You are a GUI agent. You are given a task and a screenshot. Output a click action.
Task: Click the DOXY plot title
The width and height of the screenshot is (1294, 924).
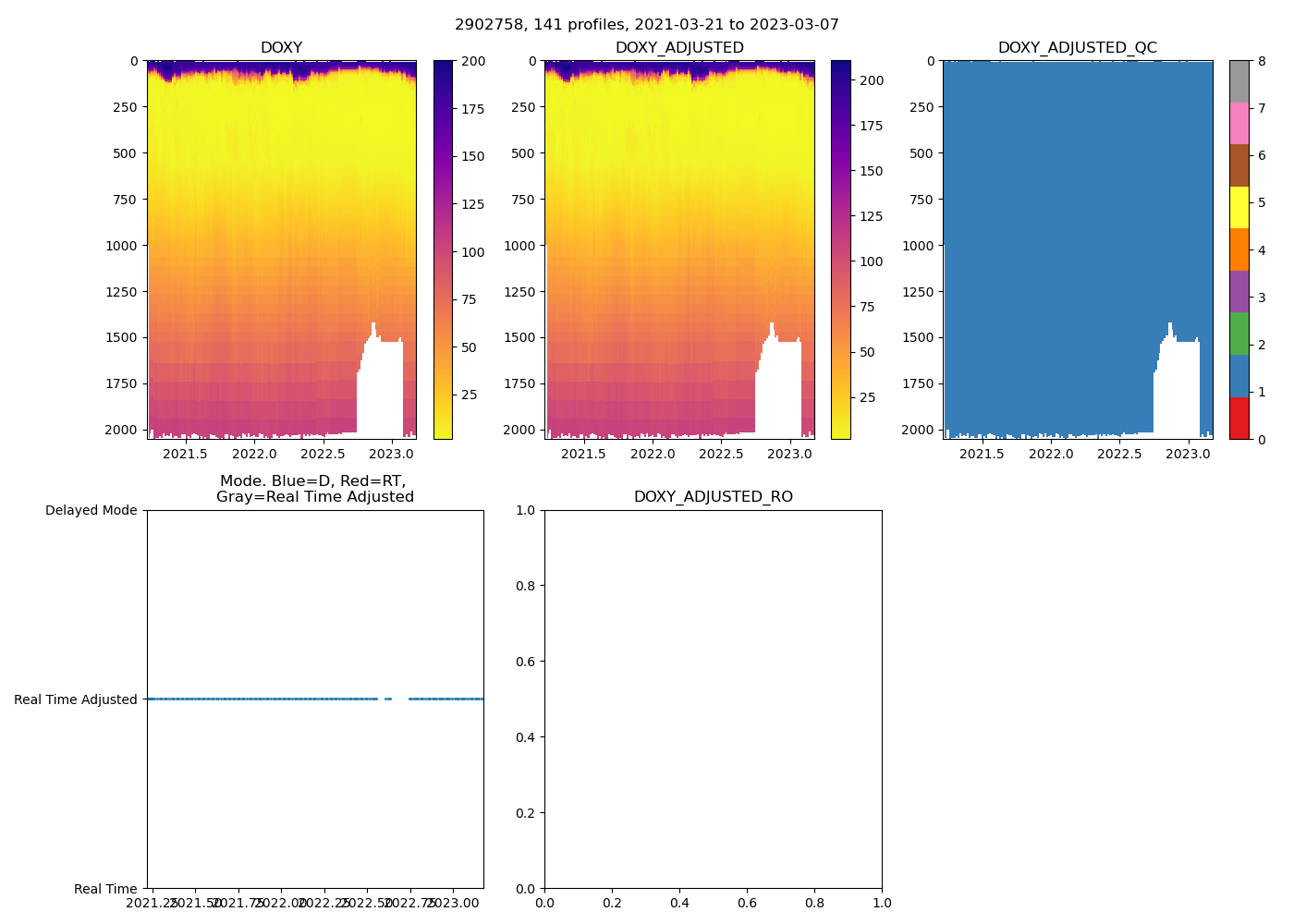[281, 48]
